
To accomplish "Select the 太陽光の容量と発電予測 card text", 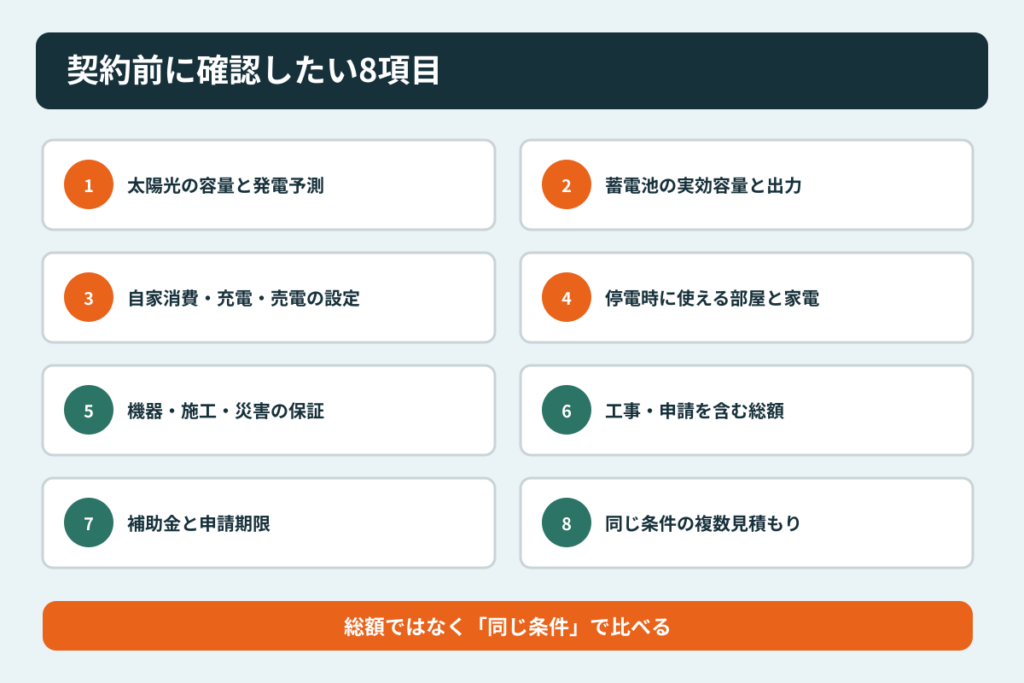I will (225, 185).
